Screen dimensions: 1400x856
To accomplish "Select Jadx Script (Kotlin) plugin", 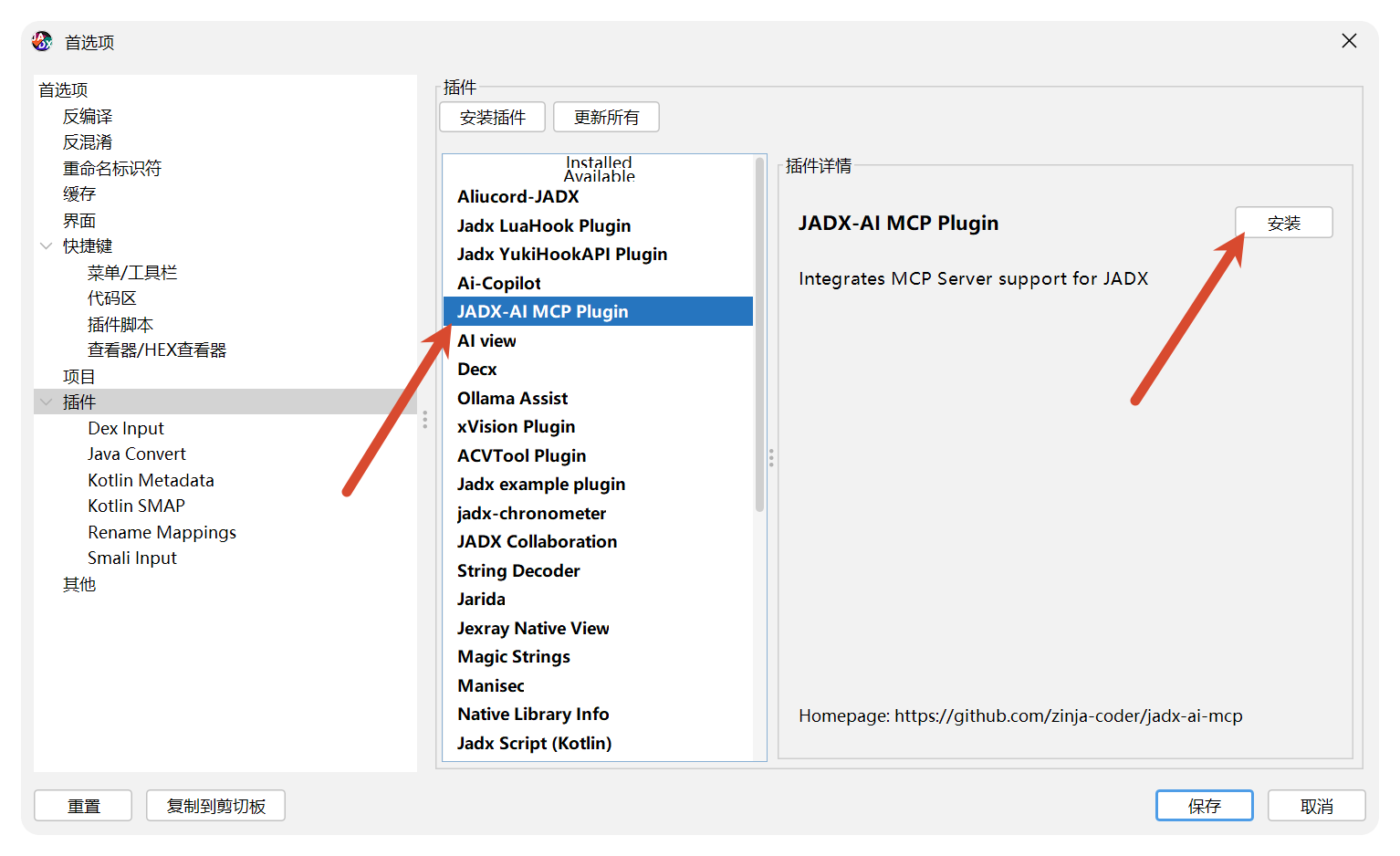I will 598,744.
